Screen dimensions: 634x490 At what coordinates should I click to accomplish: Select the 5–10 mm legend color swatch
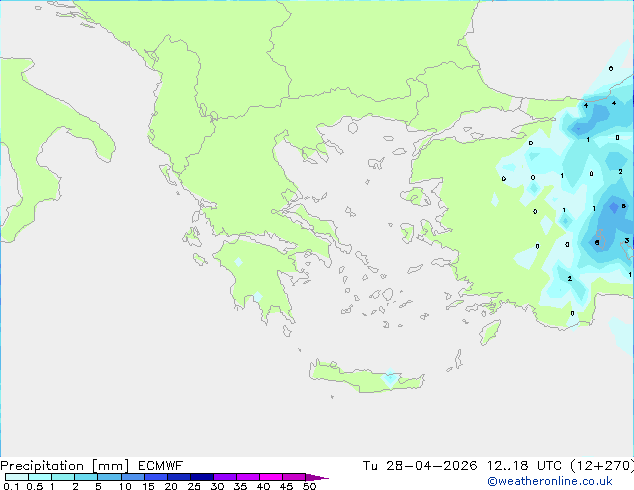click(x=109, y=477)
